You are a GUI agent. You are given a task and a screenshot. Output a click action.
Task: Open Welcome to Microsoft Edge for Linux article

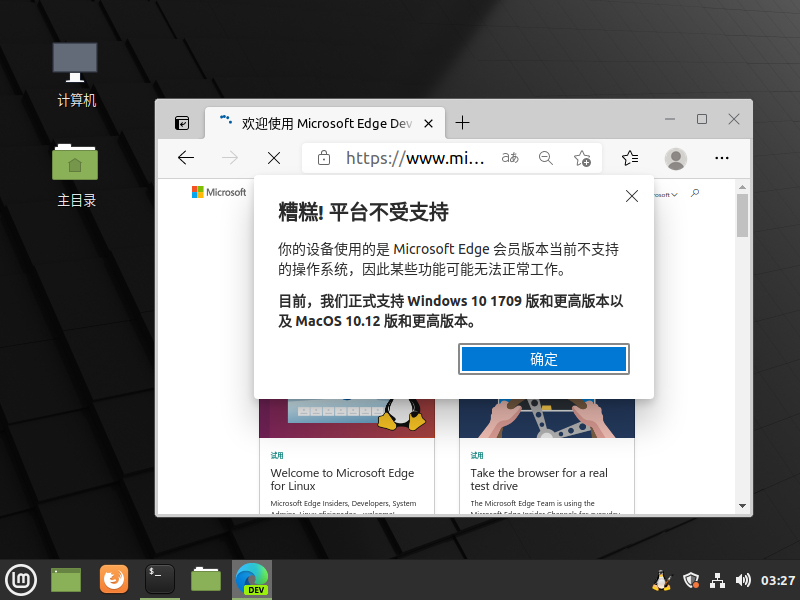(x=342, y=479)
